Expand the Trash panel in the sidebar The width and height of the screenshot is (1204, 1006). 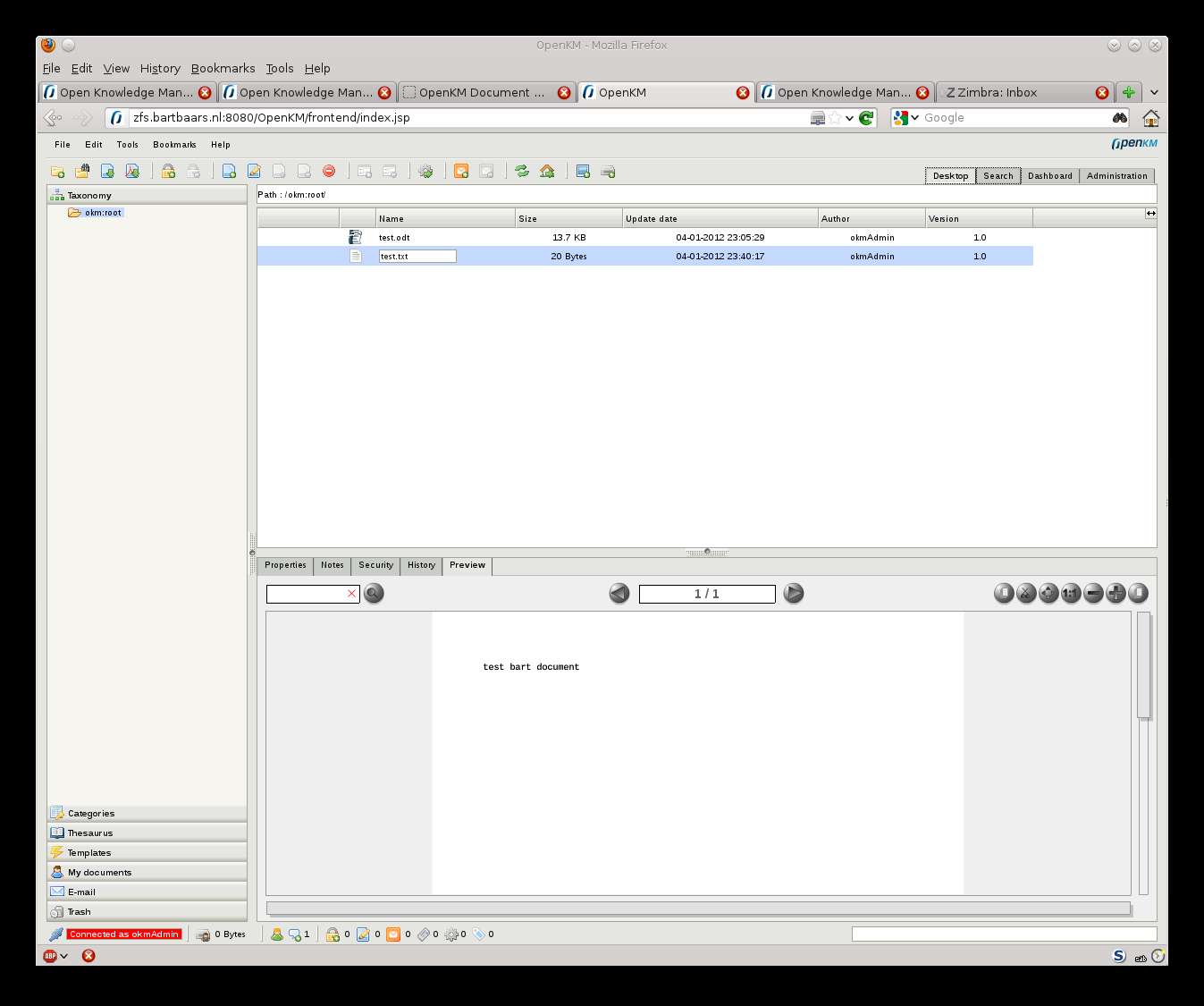point(79,911)
